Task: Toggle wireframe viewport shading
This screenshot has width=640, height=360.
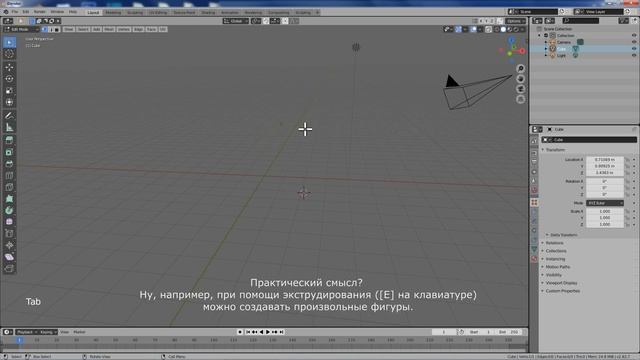Action: tap(497, 29)
